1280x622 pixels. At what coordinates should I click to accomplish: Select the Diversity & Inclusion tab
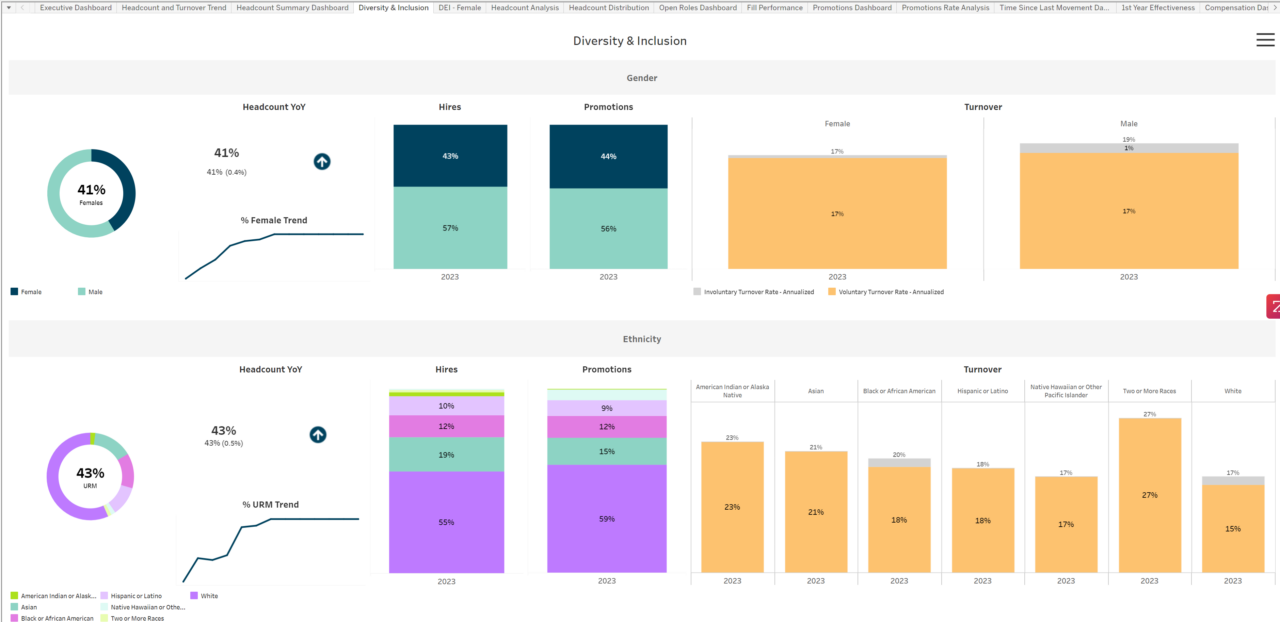pos(393,7)
